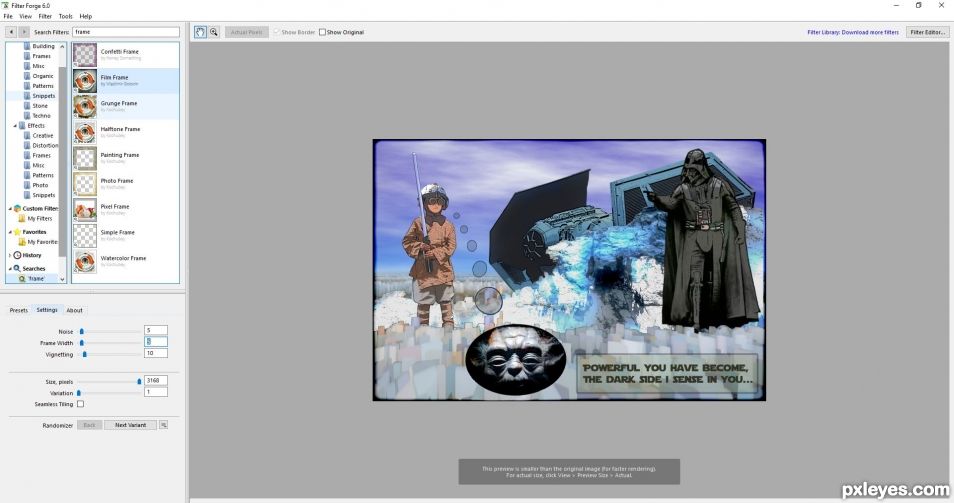
Task: Click the Actual Pixels button
Action: pyautogui.click(x=246, y=32)
